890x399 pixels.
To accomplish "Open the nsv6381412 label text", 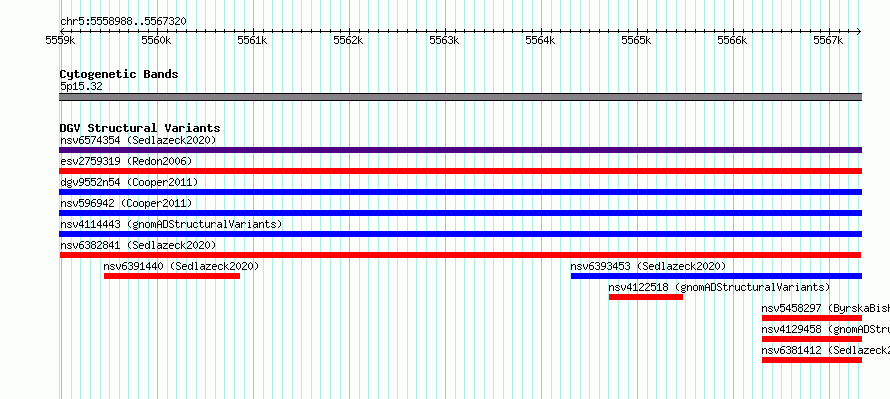I will tap(825, 350).
